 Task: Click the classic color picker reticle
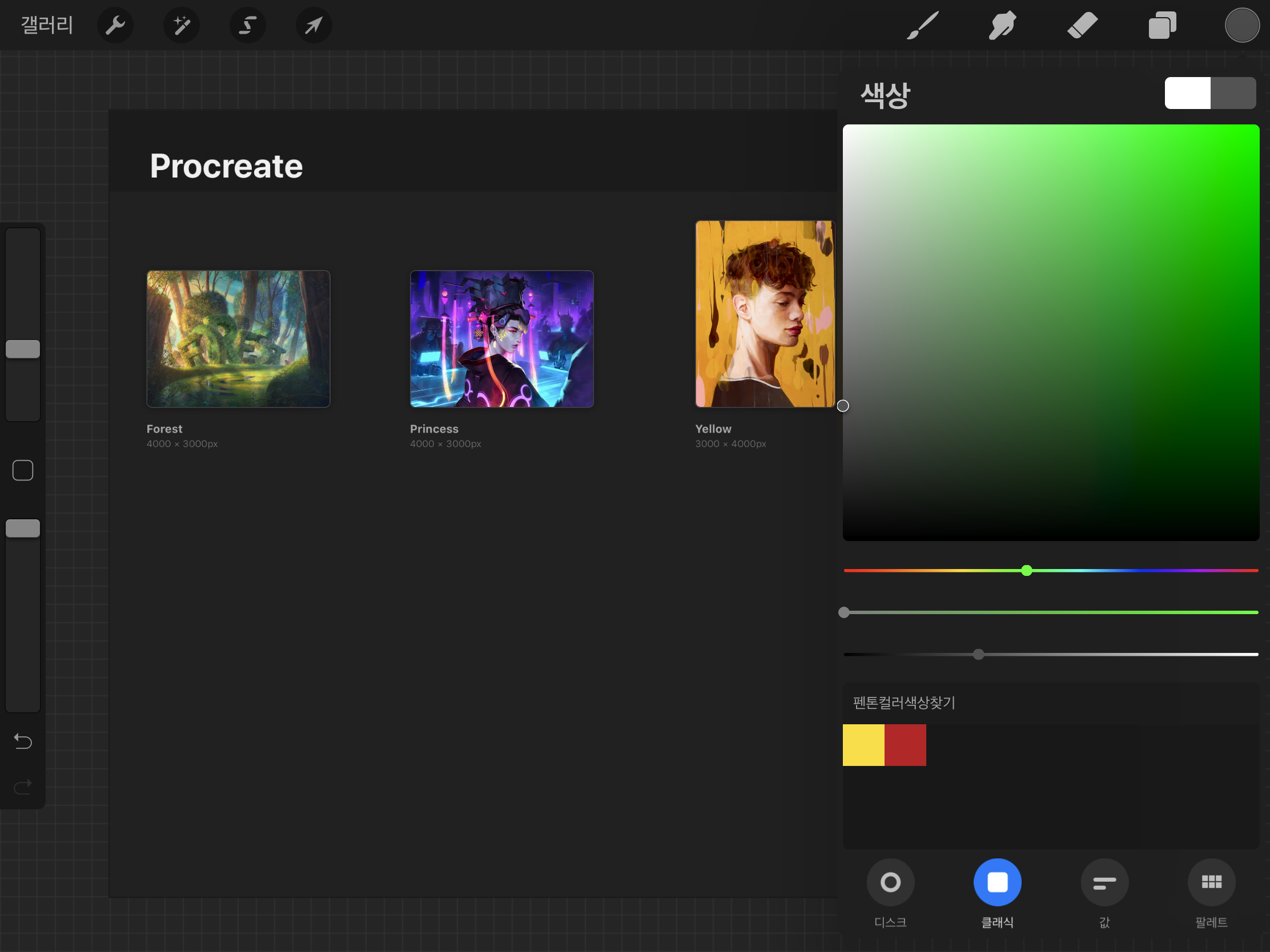click(843, 406)
